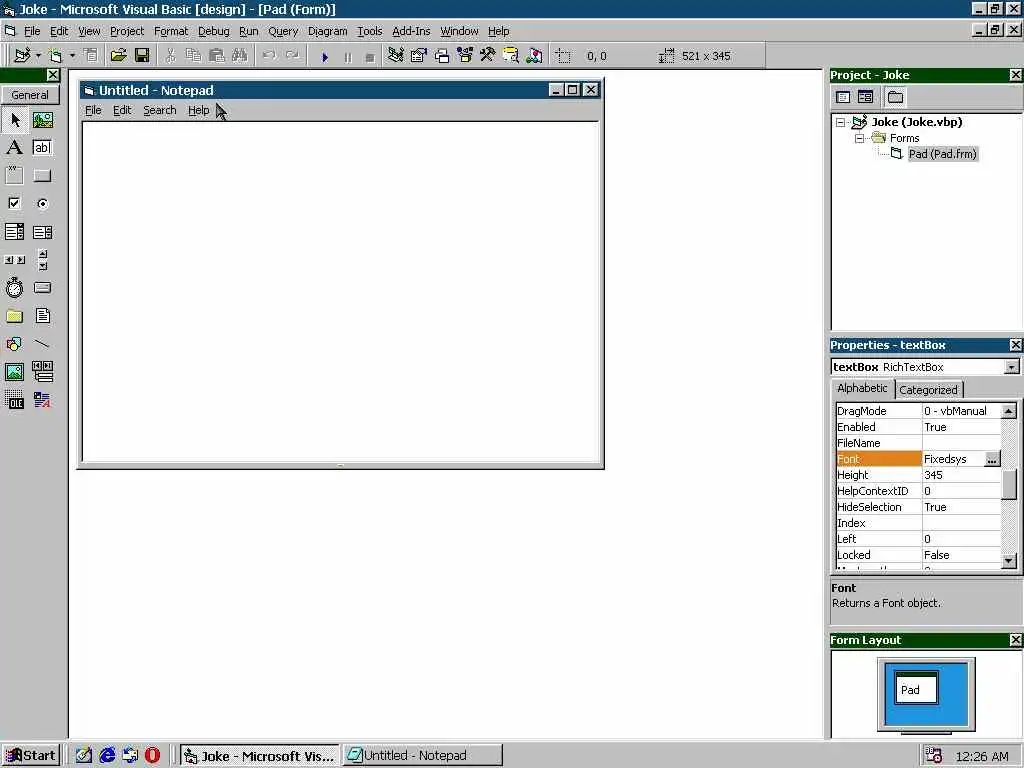Open the Add Form dropdown arrow
Viewport: 1024px width, 768px height.
tap(72, 56)
